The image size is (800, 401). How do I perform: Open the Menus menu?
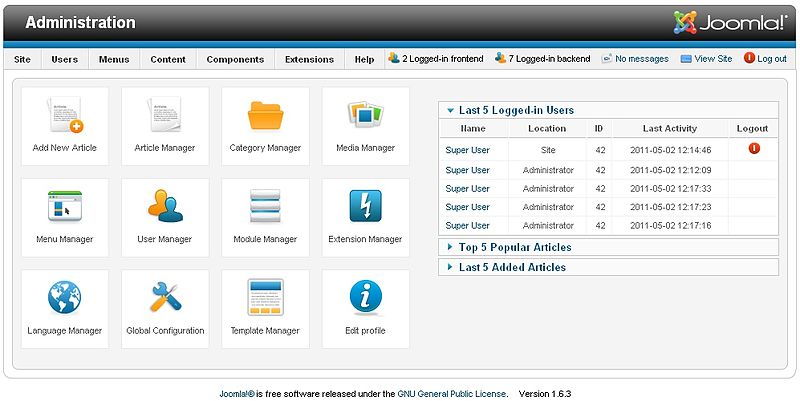coord(114,59)
